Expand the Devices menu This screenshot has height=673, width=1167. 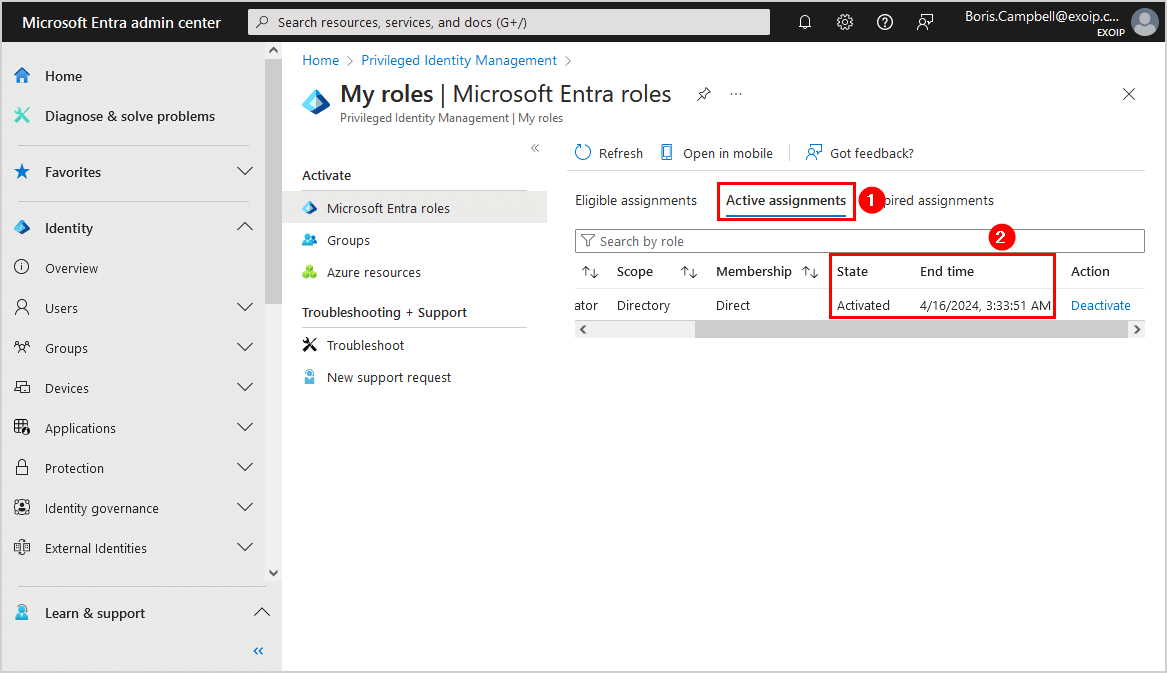pos(245,388)
